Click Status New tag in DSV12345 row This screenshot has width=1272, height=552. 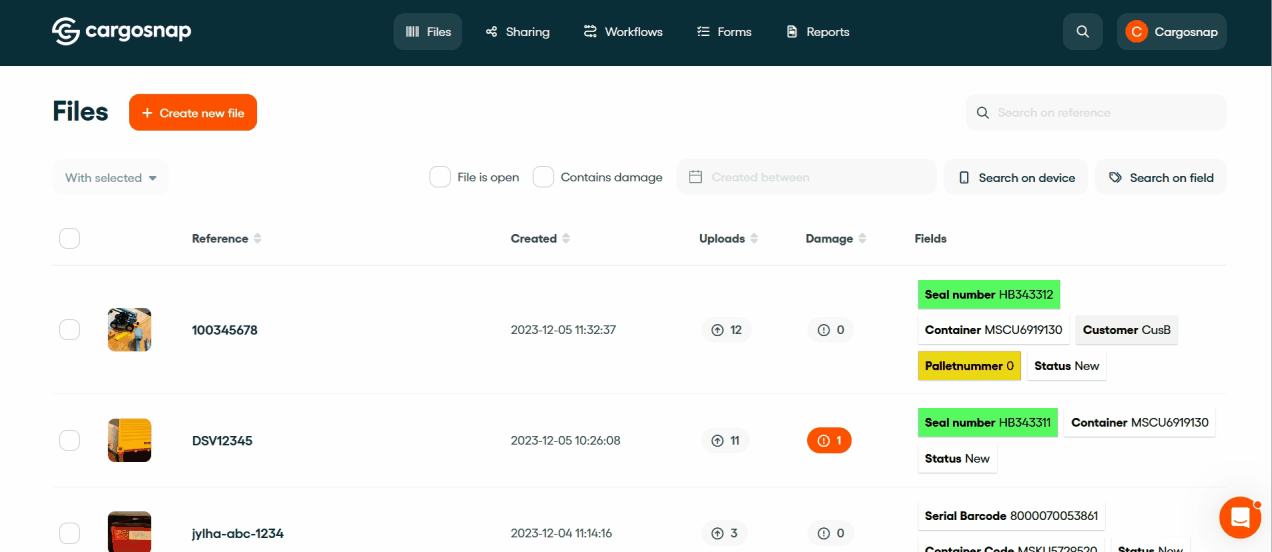(957, 459)
